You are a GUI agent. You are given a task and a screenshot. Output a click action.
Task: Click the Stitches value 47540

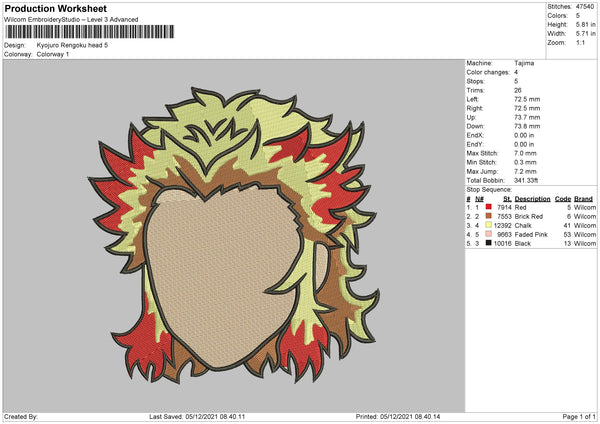[x=585, y=7]
